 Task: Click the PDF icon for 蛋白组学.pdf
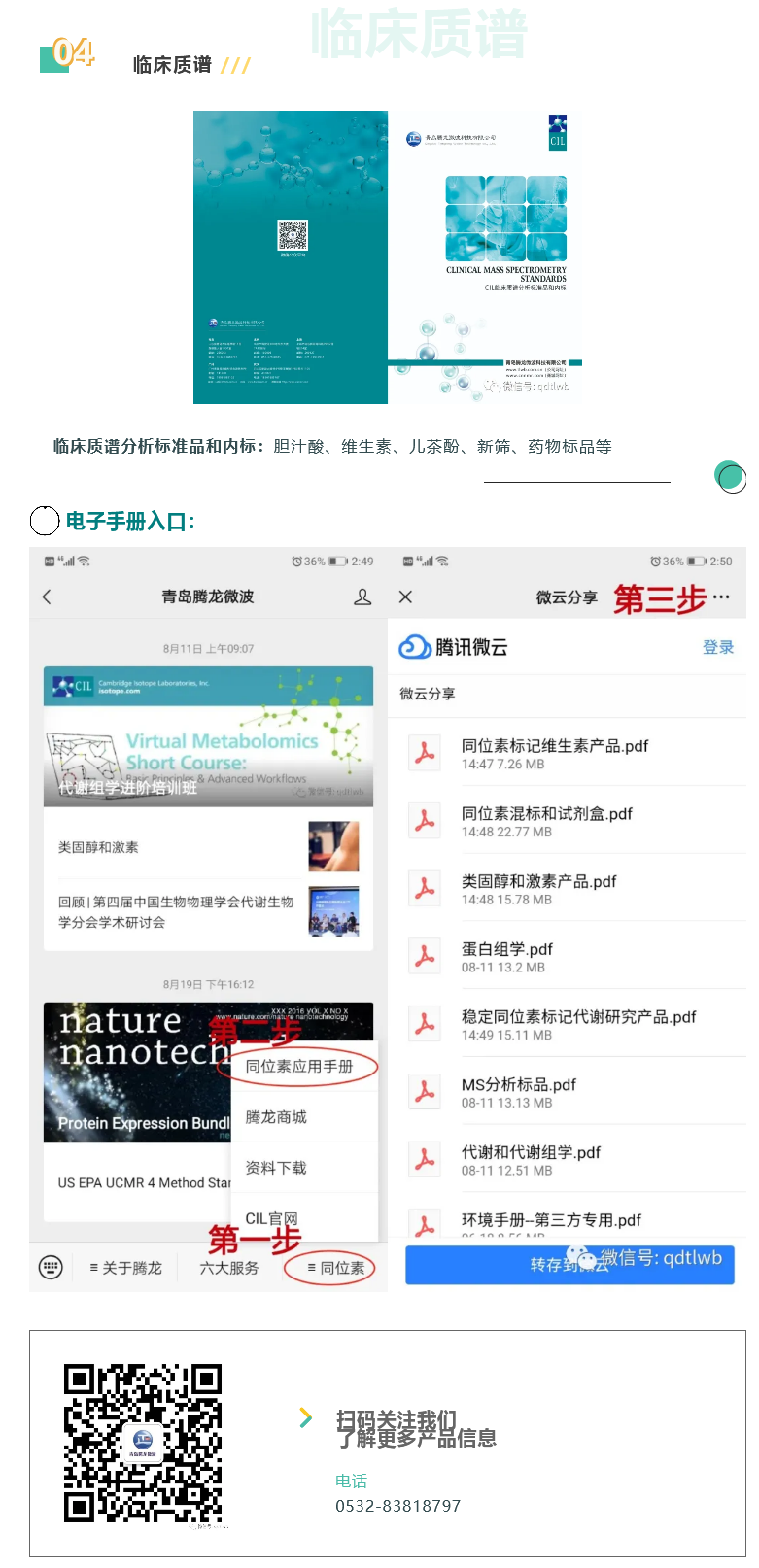[x=425, y=957]
